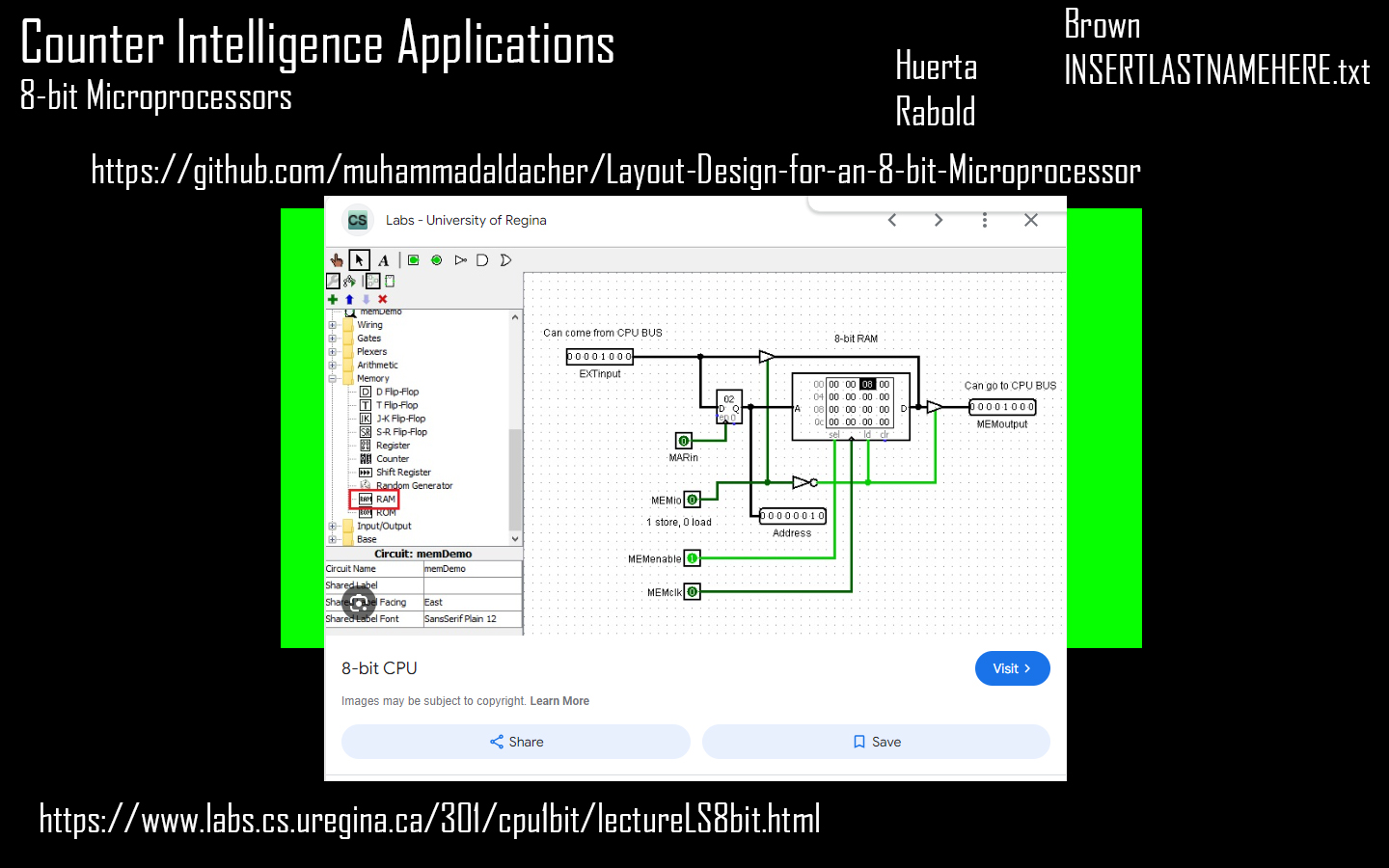Select the arrow Edit tool
The height and width of the screenshot is (868, 1389).
tap(359, 260)
